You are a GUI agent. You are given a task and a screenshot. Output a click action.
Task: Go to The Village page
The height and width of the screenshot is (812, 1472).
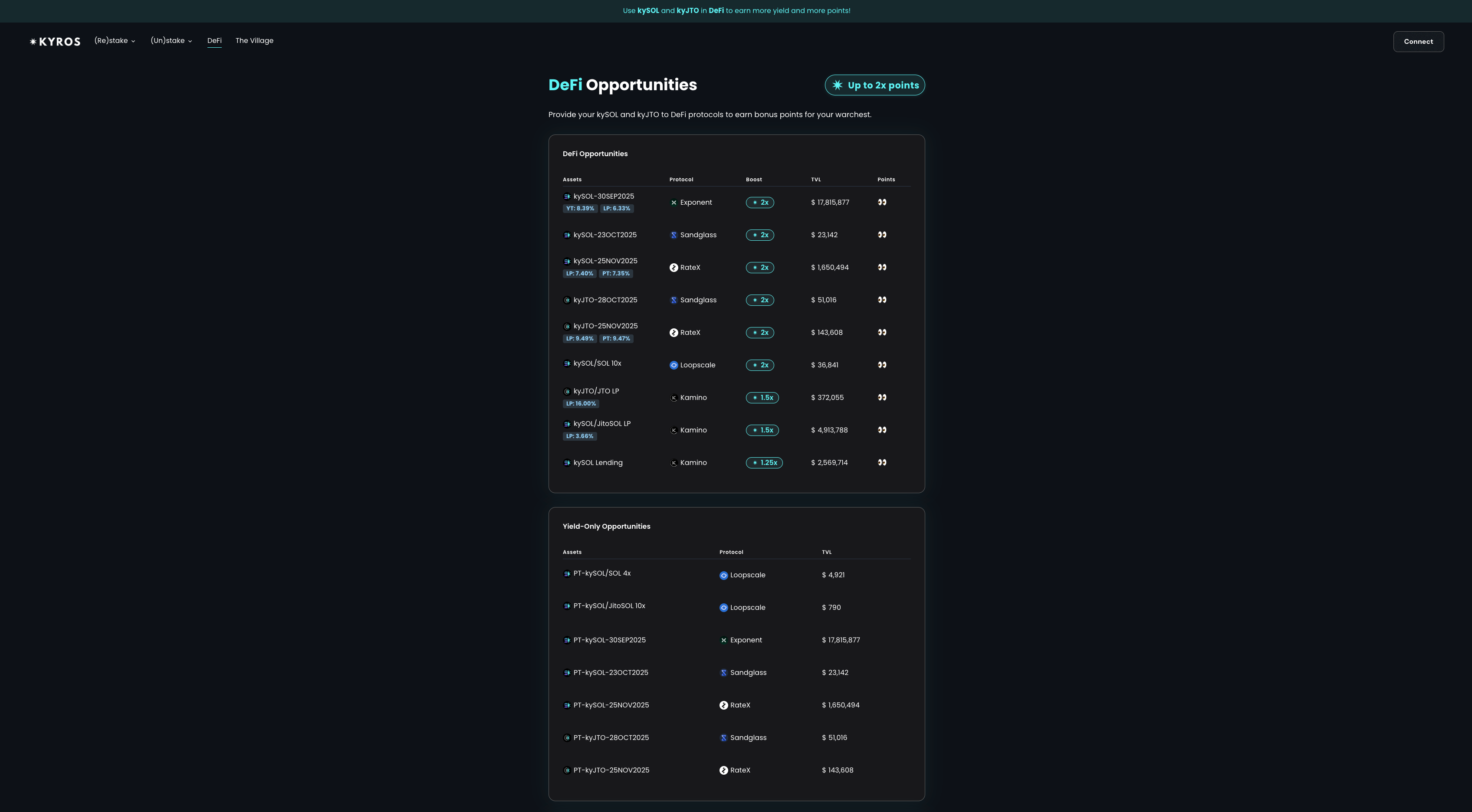tap(254, 40)
